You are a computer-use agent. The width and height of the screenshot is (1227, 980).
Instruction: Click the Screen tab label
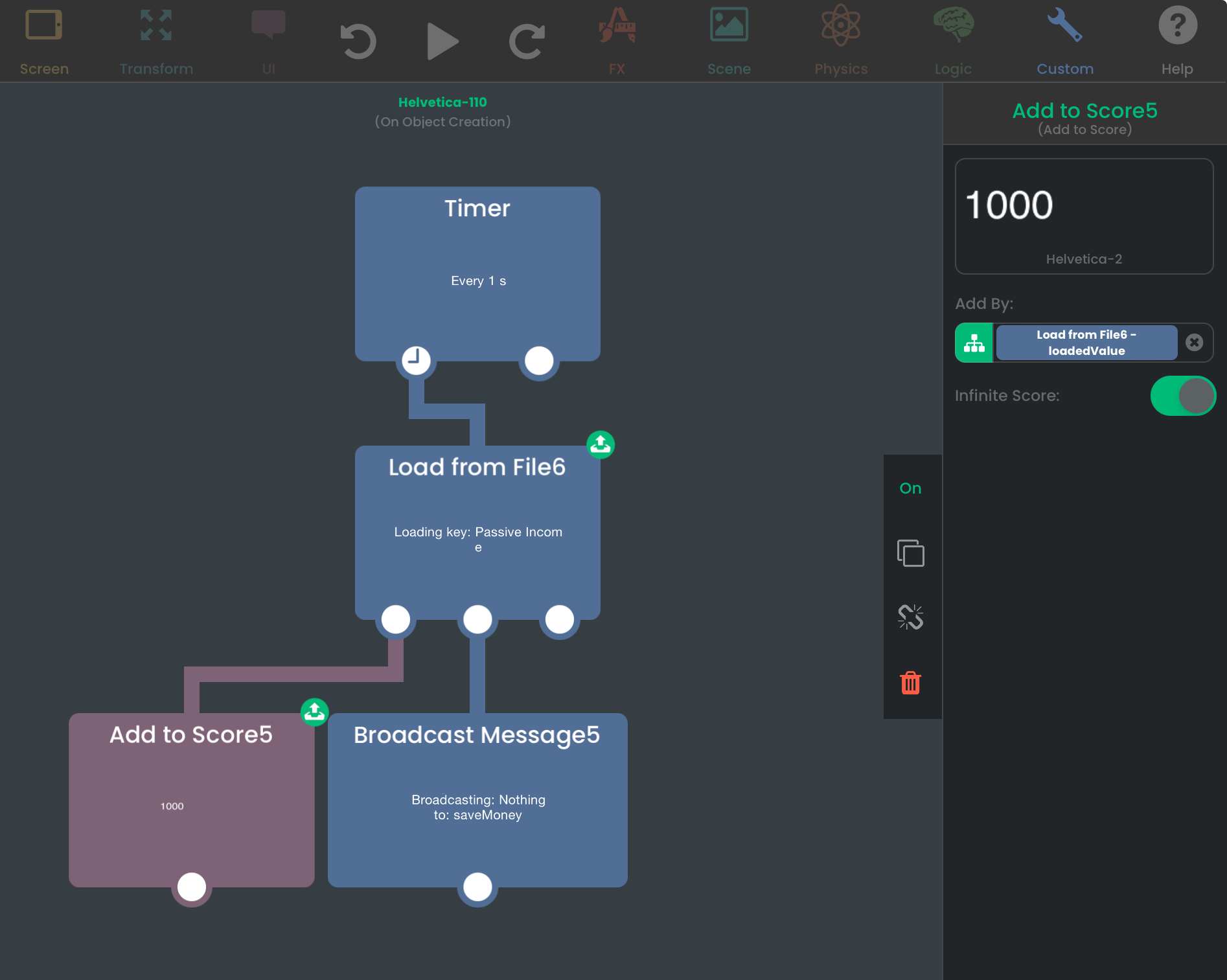[44, 69]
